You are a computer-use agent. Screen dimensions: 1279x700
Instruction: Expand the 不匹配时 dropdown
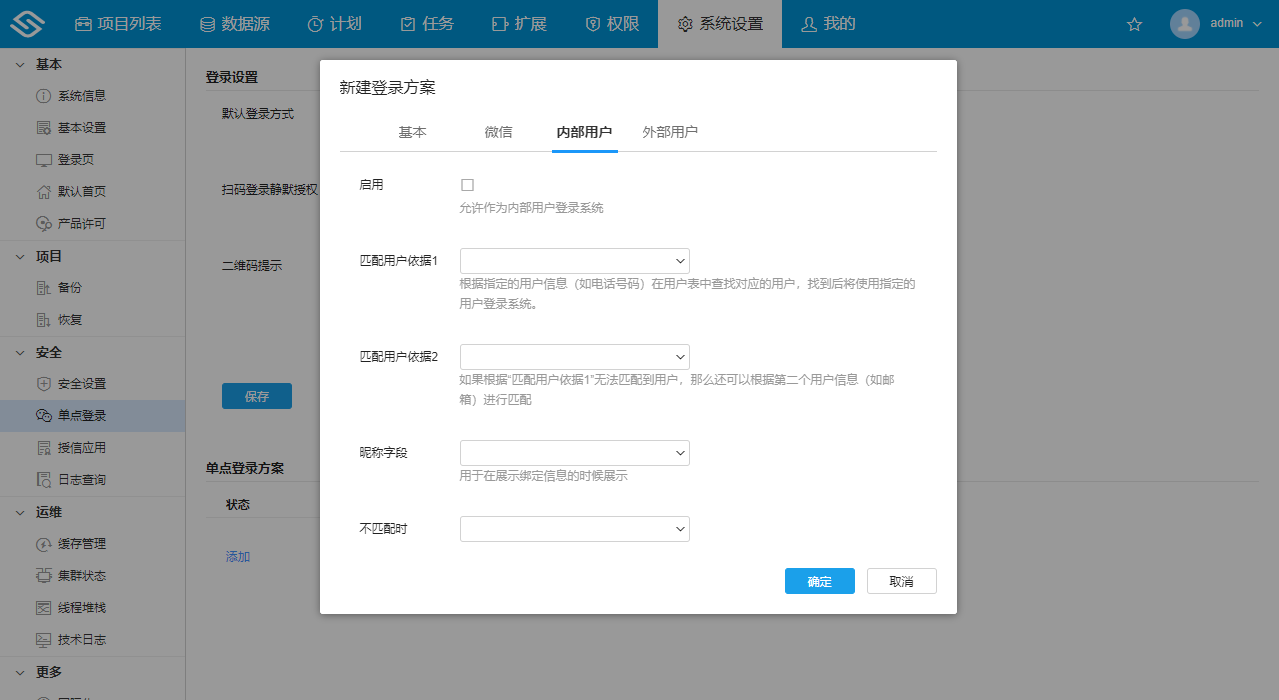coord(573,528)
